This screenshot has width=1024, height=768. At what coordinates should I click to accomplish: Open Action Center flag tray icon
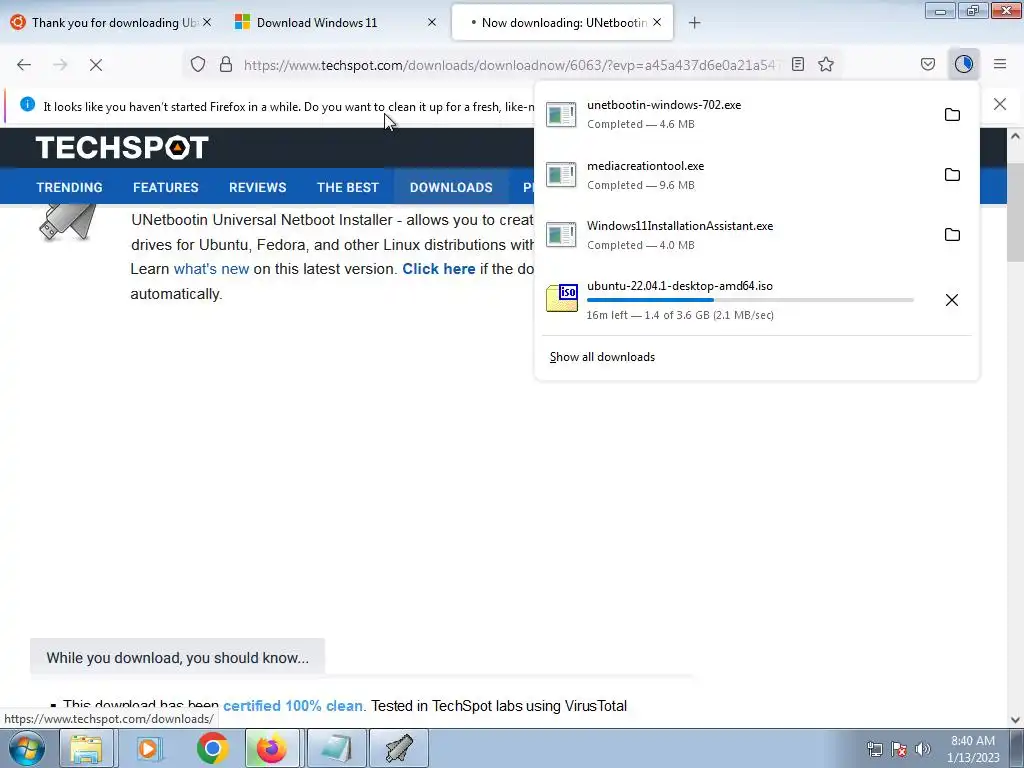click(x=899, y=749)
